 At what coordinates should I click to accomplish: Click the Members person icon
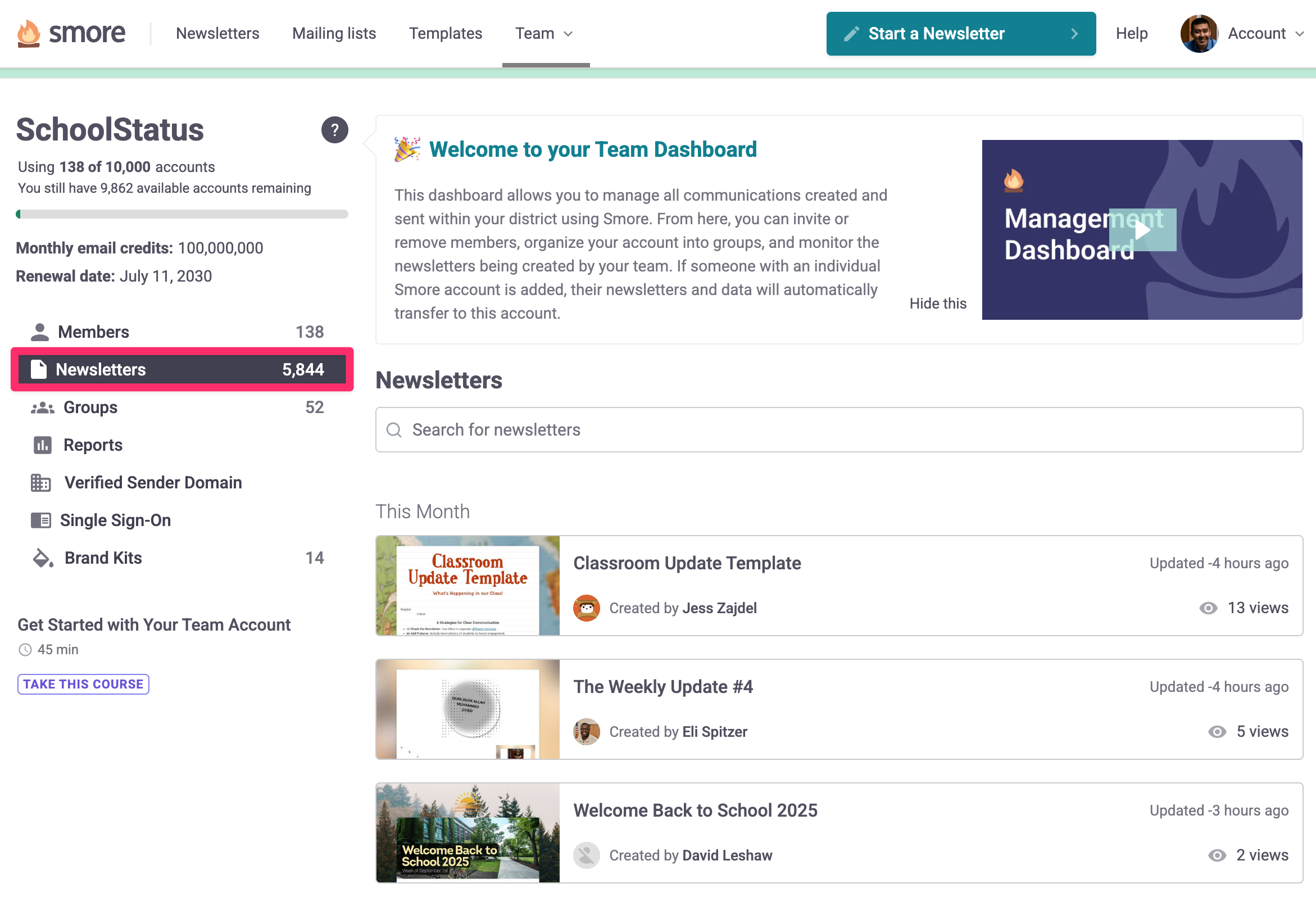pyautogui.click(x=40, y=332)
